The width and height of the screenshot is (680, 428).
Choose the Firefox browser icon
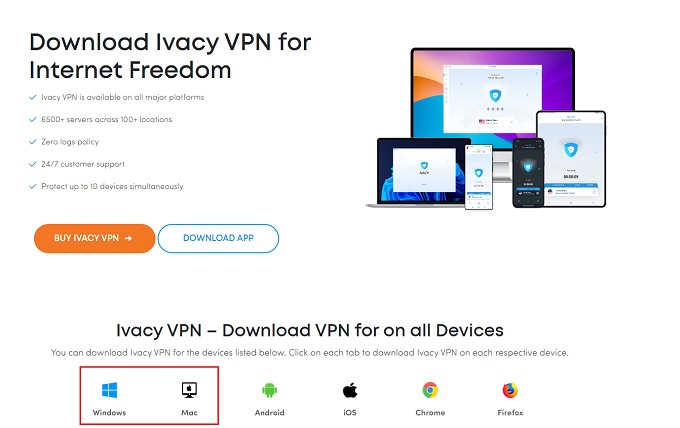[510, 390]
